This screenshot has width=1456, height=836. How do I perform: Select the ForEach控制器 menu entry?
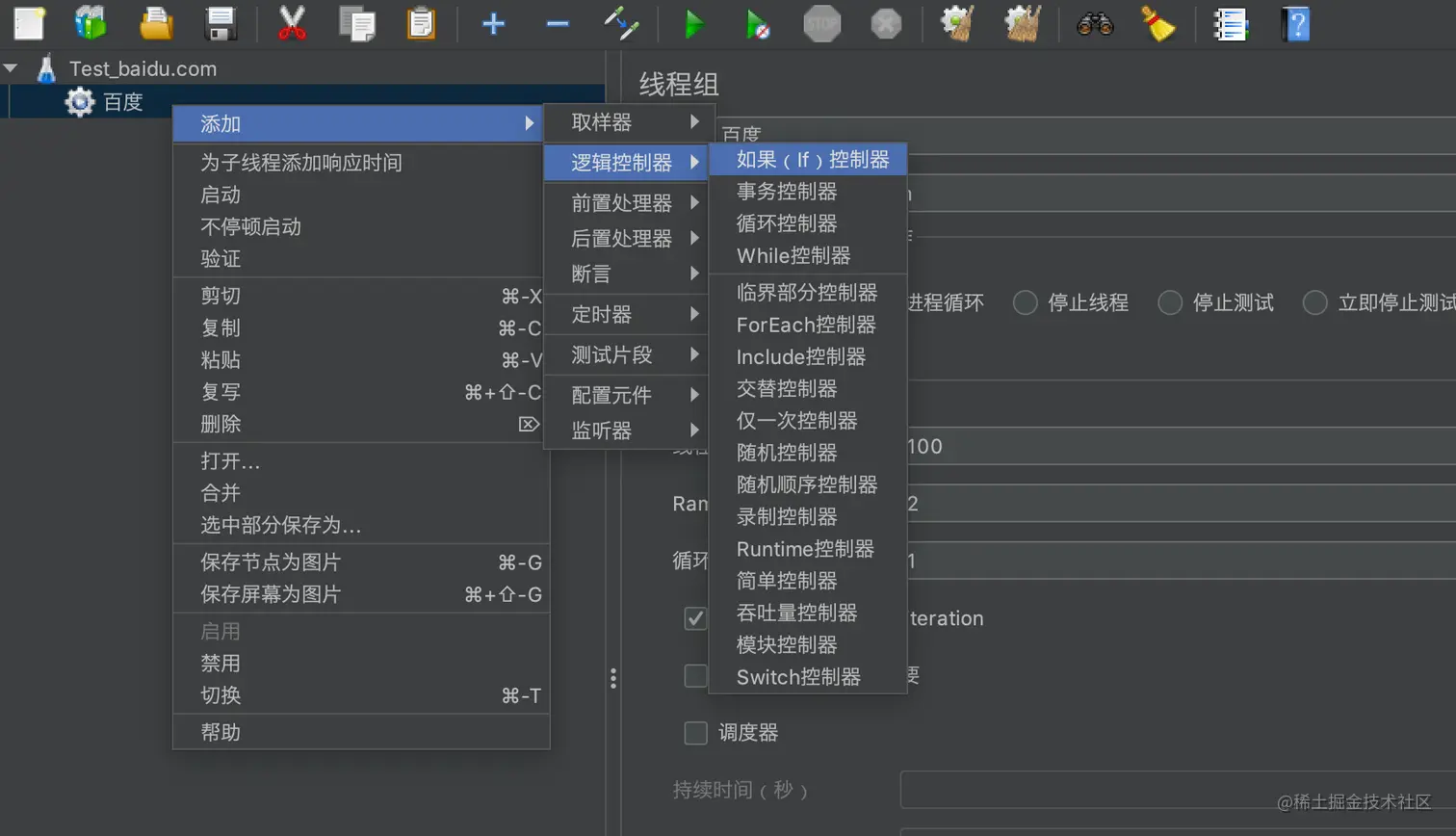click(808, 325)
